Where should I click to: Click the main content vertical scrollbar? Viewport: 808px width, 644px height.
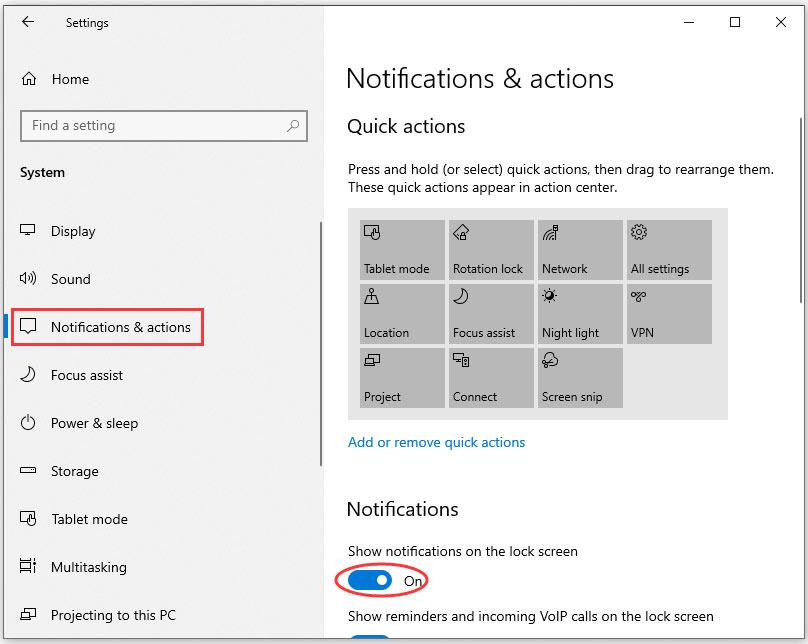click(801, 210)
